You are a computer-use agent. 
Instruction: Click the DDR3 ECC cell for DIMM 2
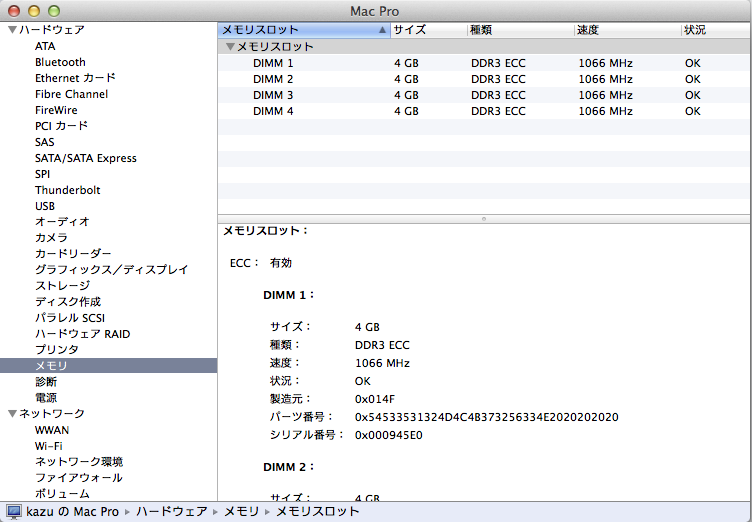point(498,79)
